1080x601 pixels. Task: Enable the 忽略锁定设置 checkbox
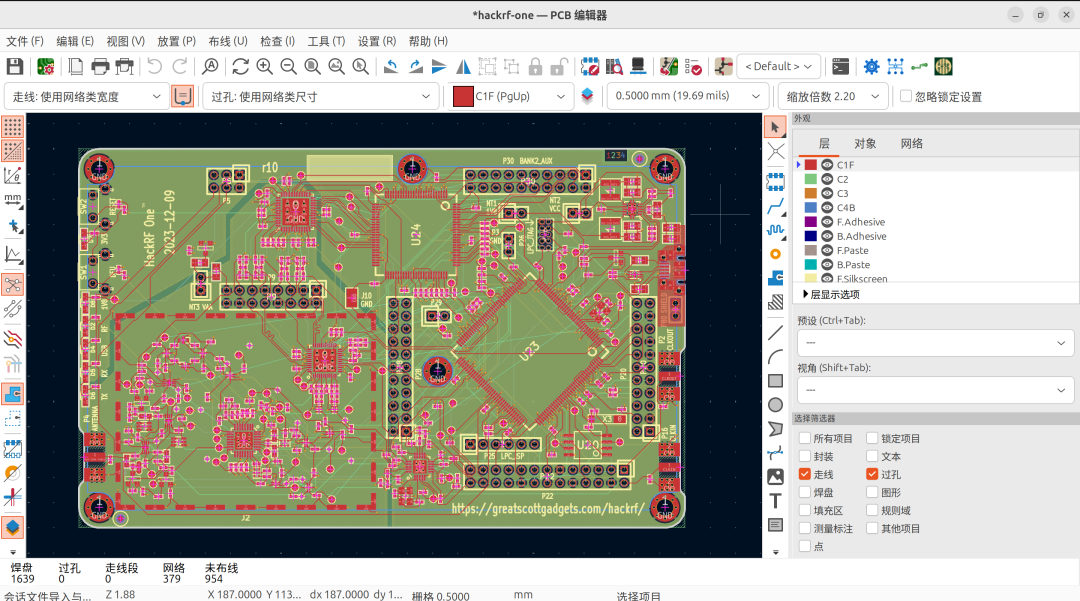[906, 96]
